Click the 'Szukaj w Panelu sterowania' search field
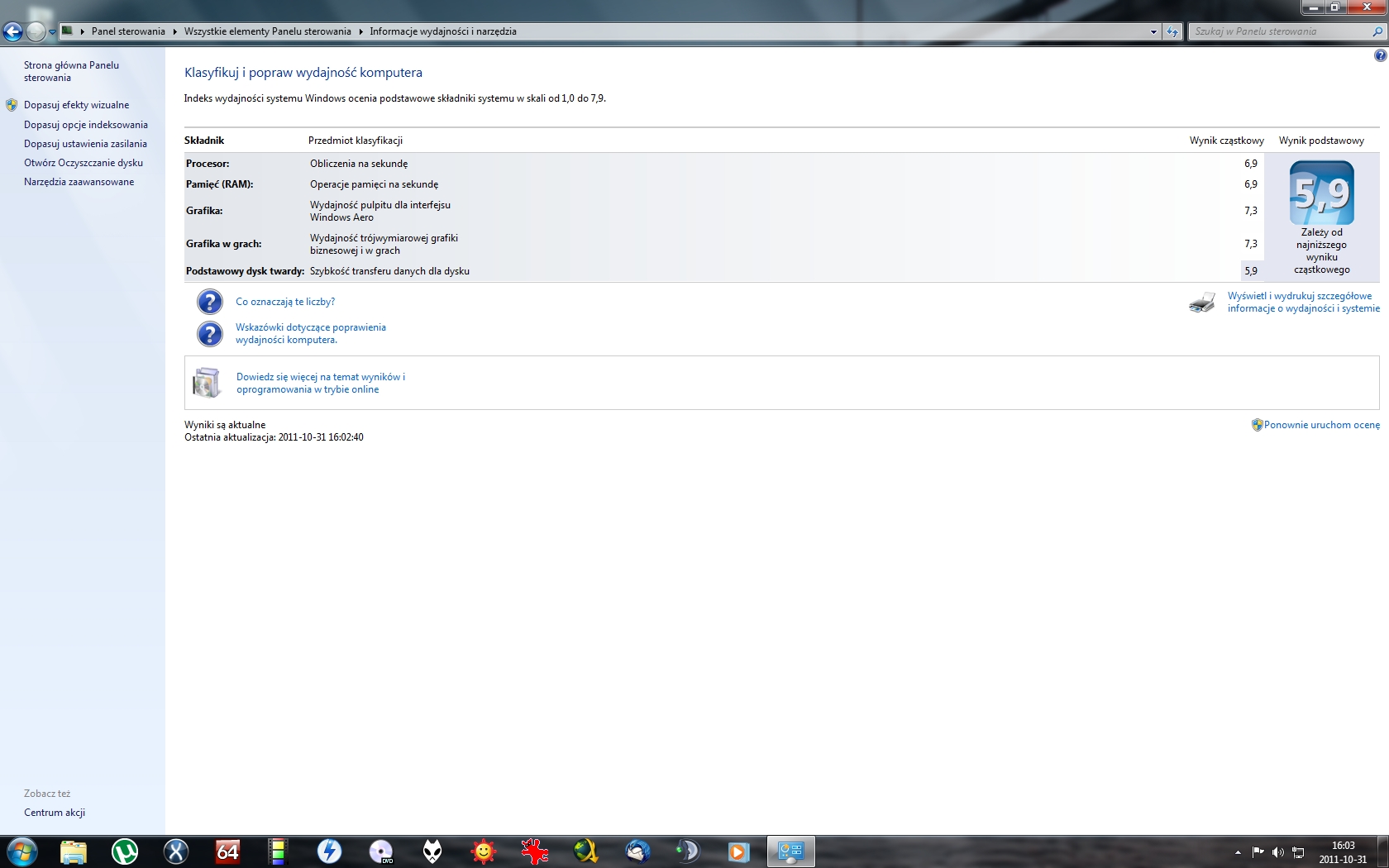 1280,31
